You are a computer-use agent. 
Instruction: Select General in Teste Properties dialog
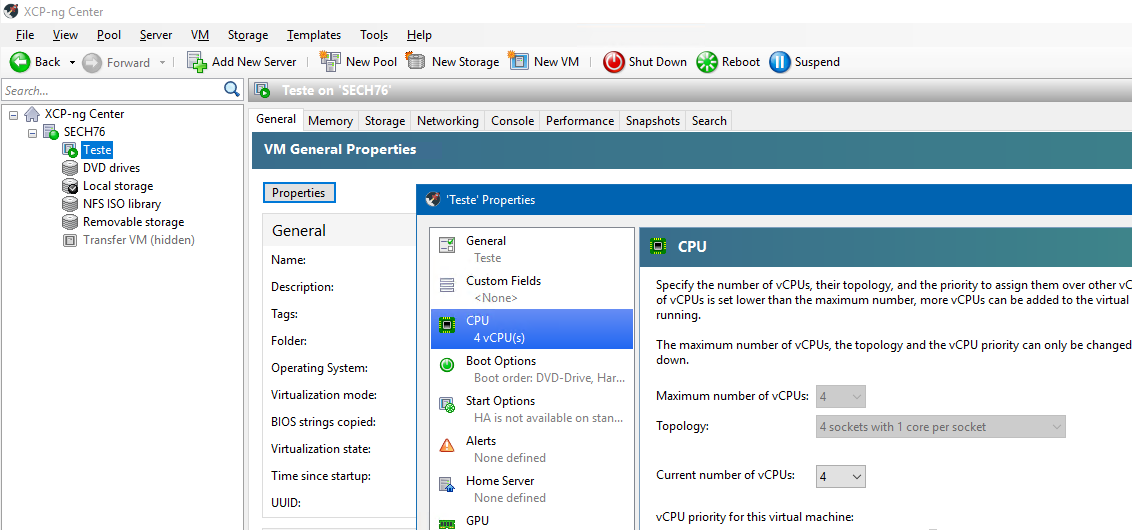pyautogui.click(x=531, y=249)
